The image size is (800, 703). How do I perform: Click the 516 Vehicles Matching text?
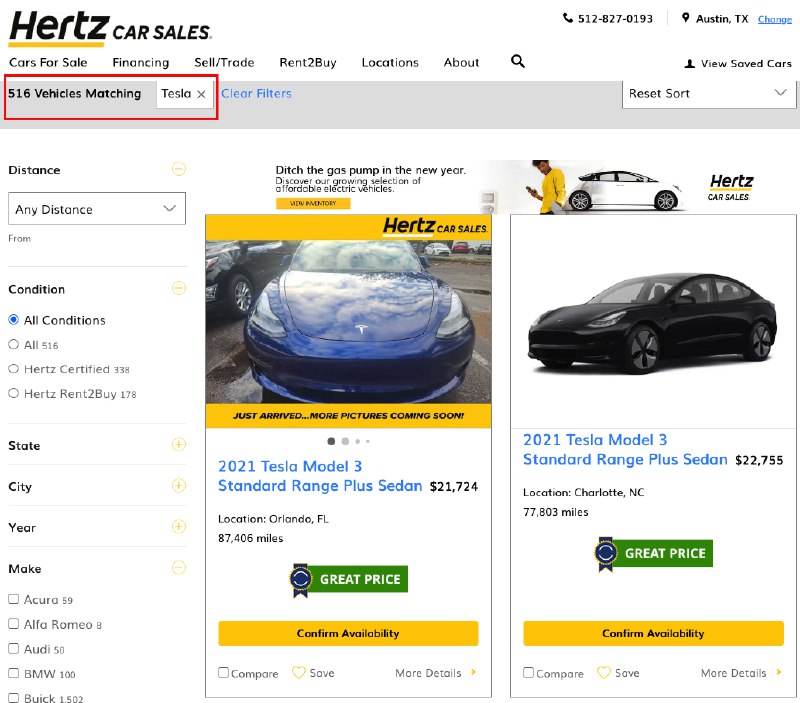click(74, 93)
